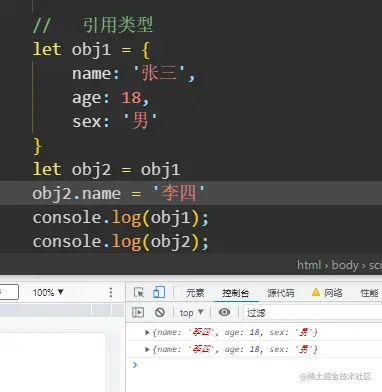Image resolution: width=382 pixels, height=392 pixels.
Task: Activate the inspect element picker icon
Action: pos(138,292)
